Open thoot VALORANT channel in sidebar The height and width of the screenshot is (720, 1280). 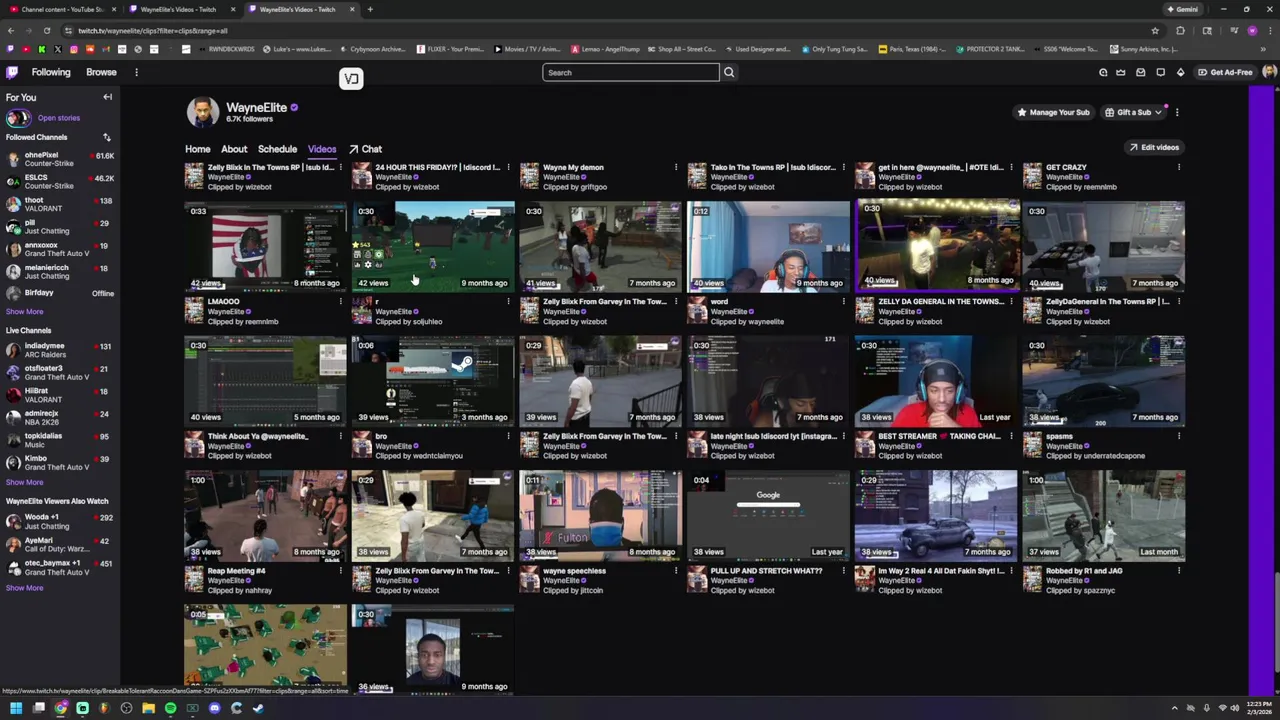coord(60,204)
